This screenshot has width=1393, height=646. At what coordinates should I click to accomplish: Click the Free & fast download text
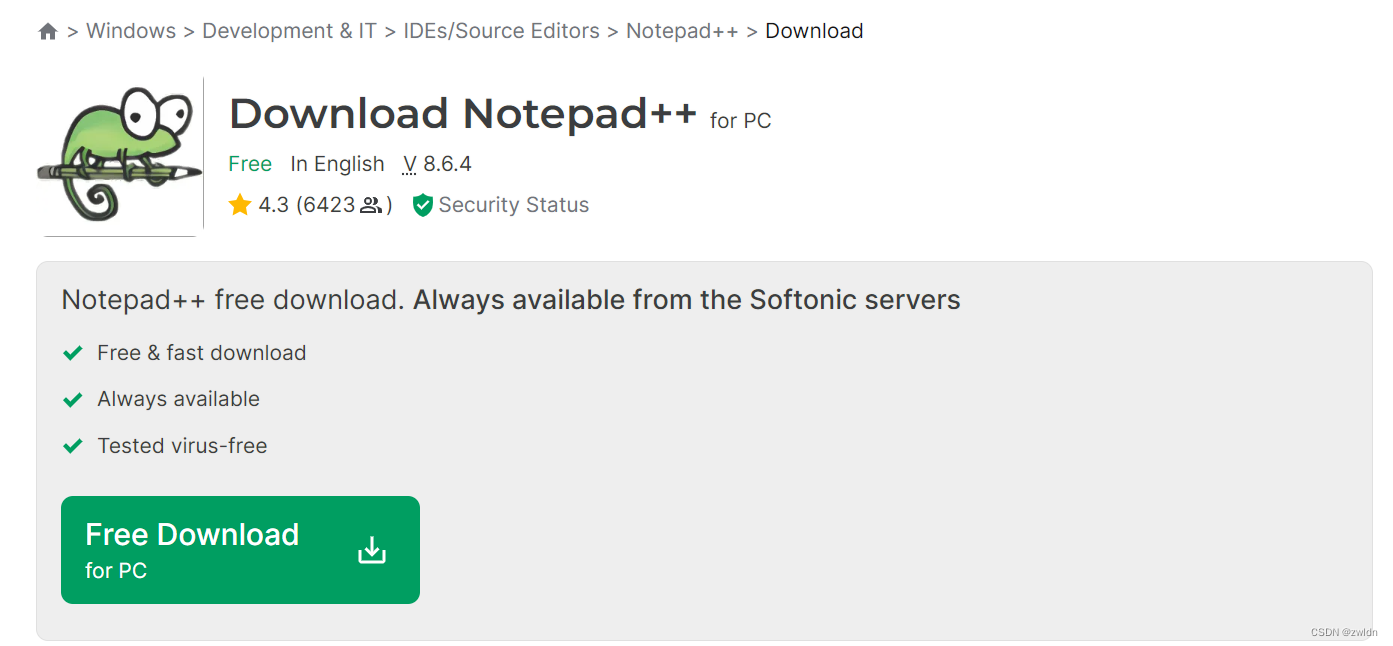coord(202,353)
